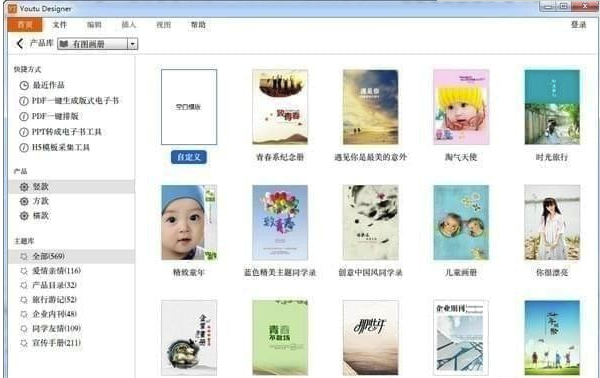Click the H5模板采集工具 info icon

(x=24, y=147)
